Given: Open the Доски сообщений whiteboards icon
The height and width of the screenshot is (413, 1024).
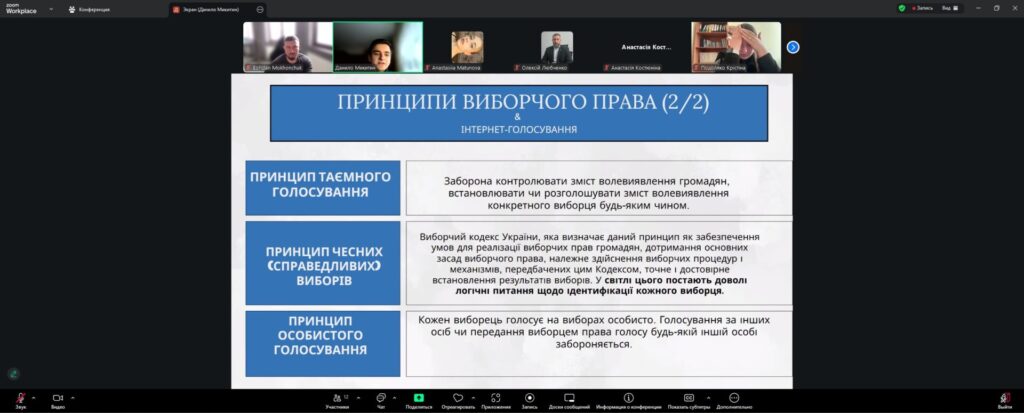Looking at the screenshot, I should point(570,398).
